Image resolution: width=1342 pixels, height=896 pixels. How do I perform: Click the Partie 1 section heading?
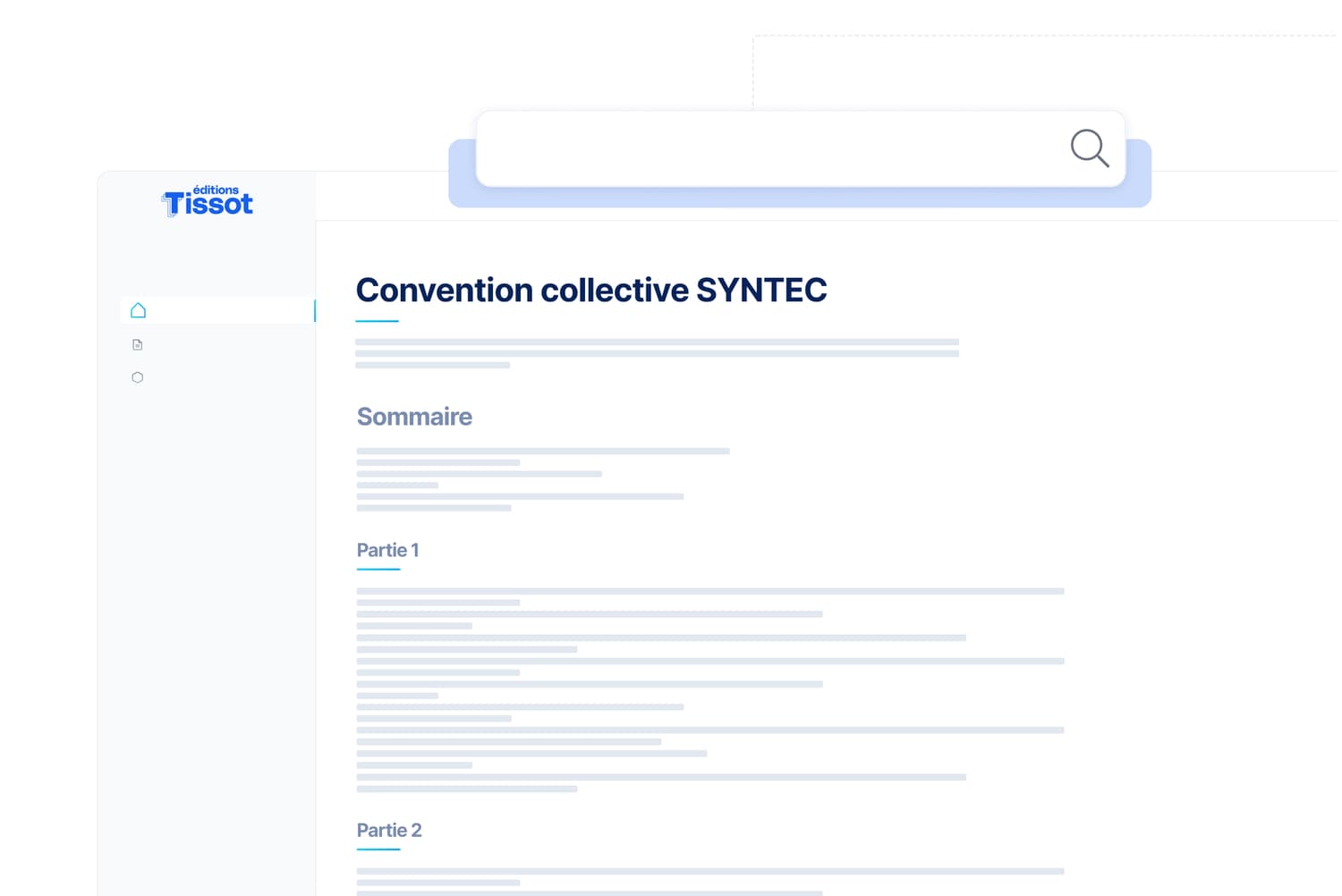[x=387, y=550]
